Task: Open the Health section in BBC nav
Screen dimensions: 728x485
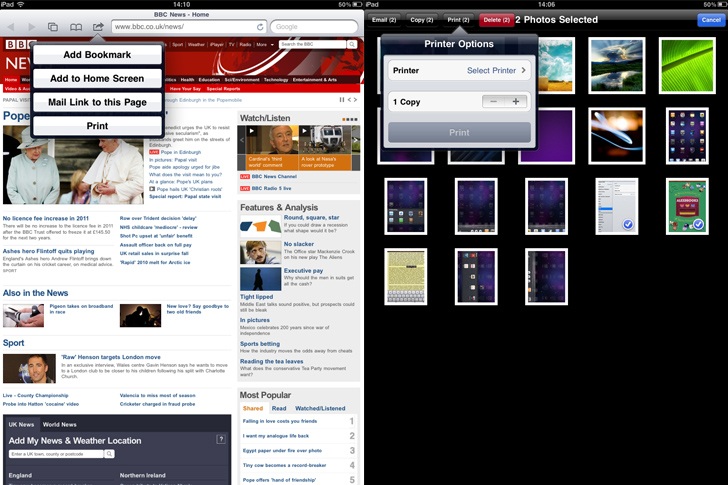Action: pos(188,80)
